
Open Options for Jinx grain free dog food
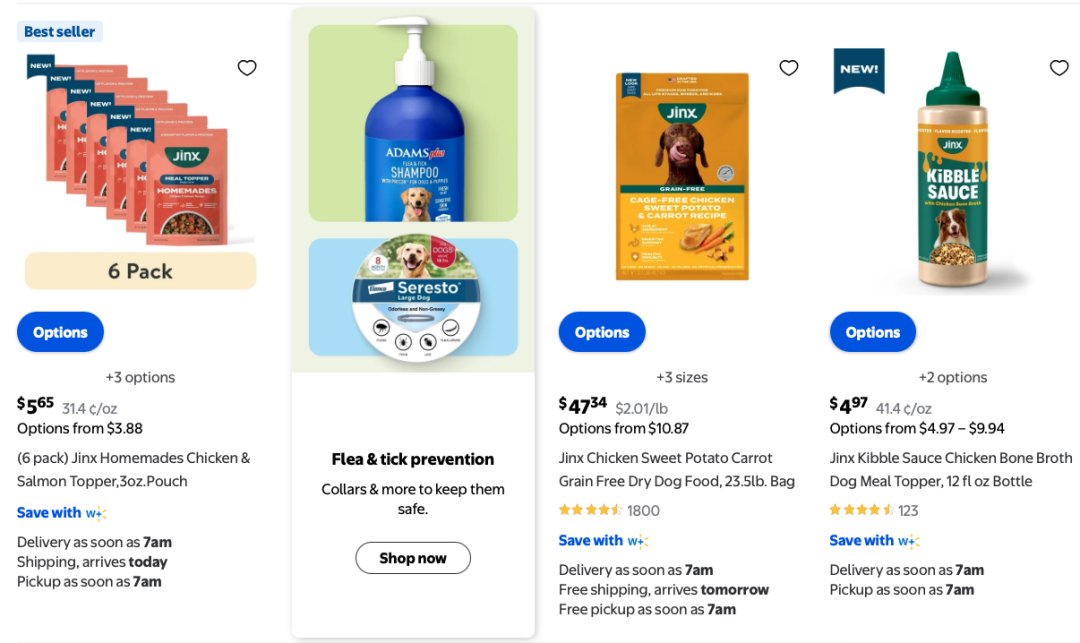602,332
